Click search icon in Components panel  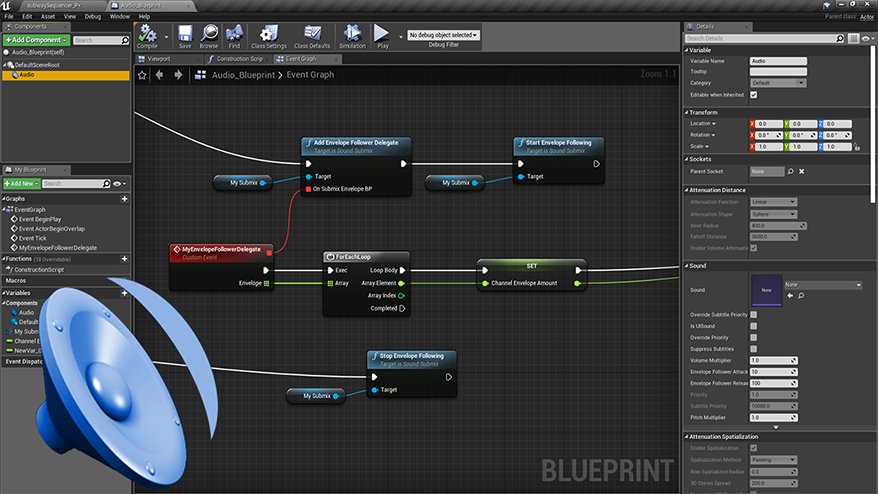[125, 40]
